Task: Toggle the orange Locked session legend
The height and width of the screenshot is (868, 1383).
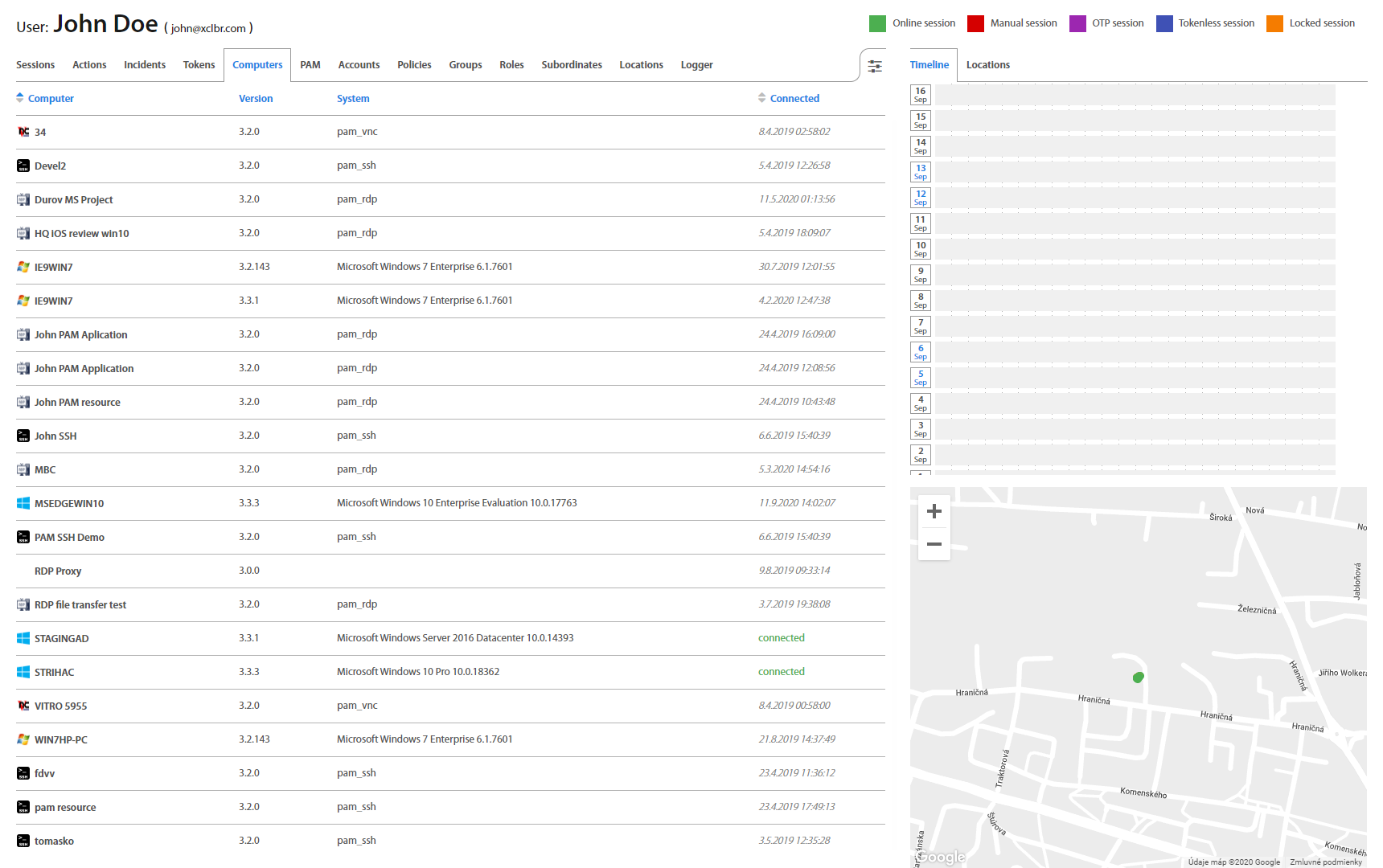Action: (1274, 23)
